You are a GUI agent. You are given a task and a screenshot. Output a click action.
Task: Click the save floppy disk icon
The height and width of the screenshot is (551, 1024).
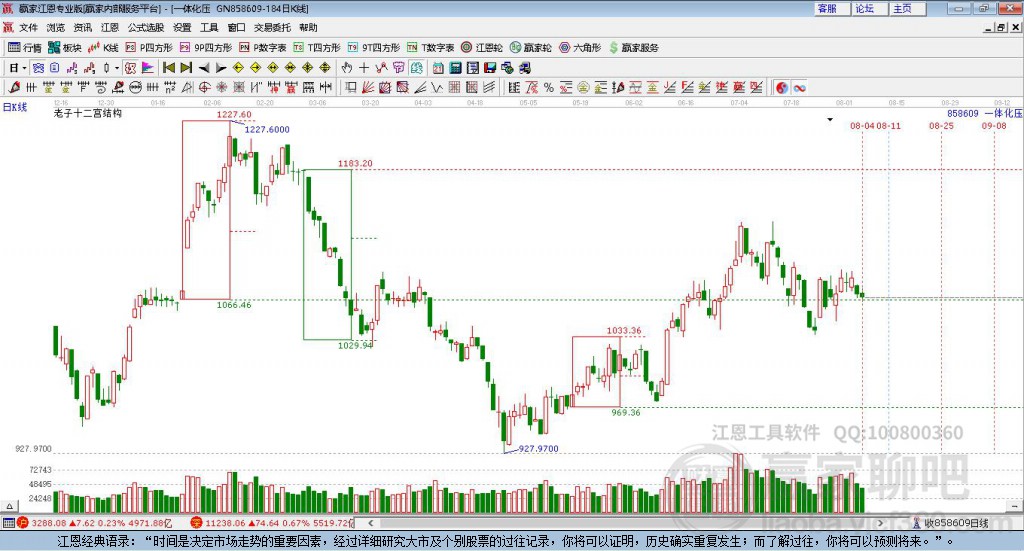coord(490,67)
